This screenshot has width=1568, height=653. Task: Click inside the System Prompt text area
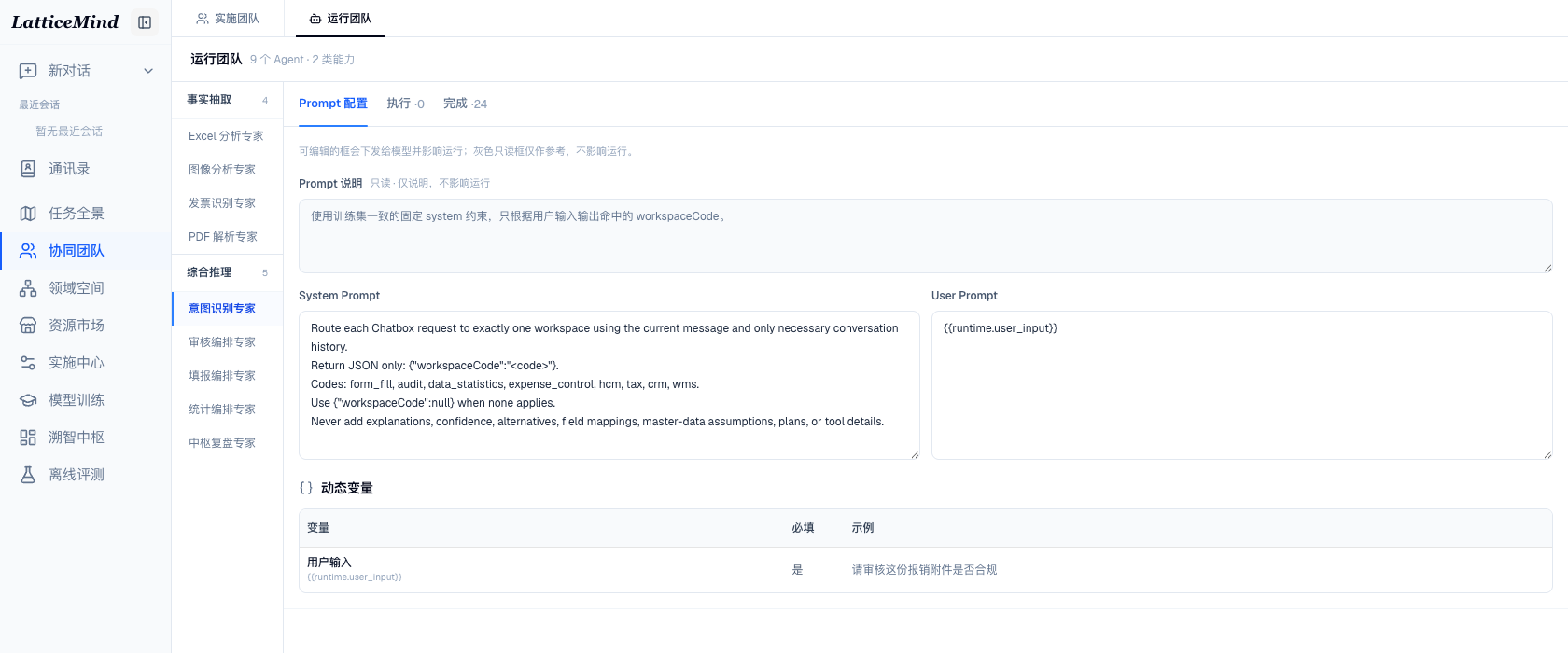pos(609,385)
